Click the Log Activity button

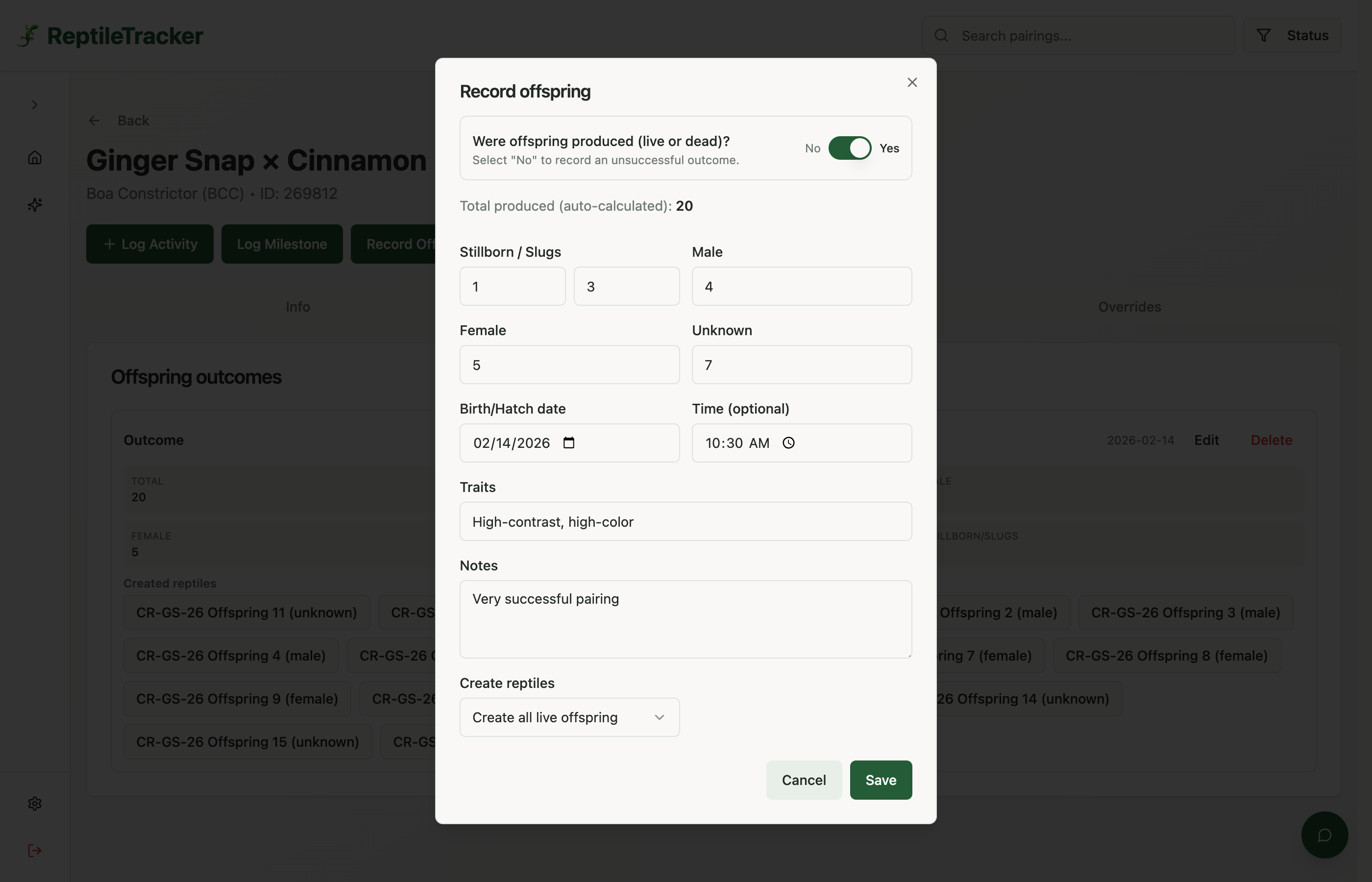point(149,244)
